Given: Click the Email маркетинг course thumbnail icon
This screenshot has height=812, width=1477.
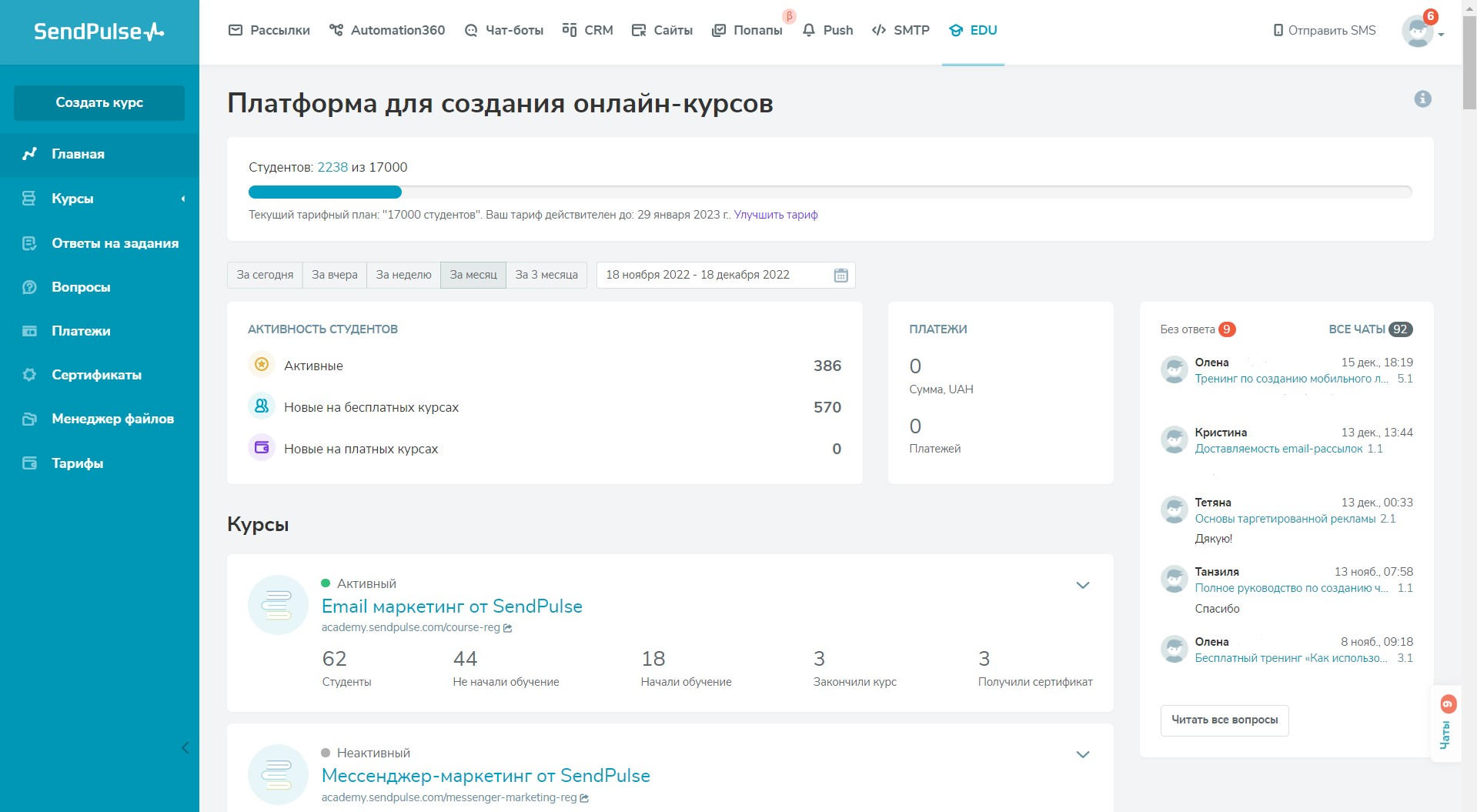Looking at the screenshot, I should [x=278, y=605].
